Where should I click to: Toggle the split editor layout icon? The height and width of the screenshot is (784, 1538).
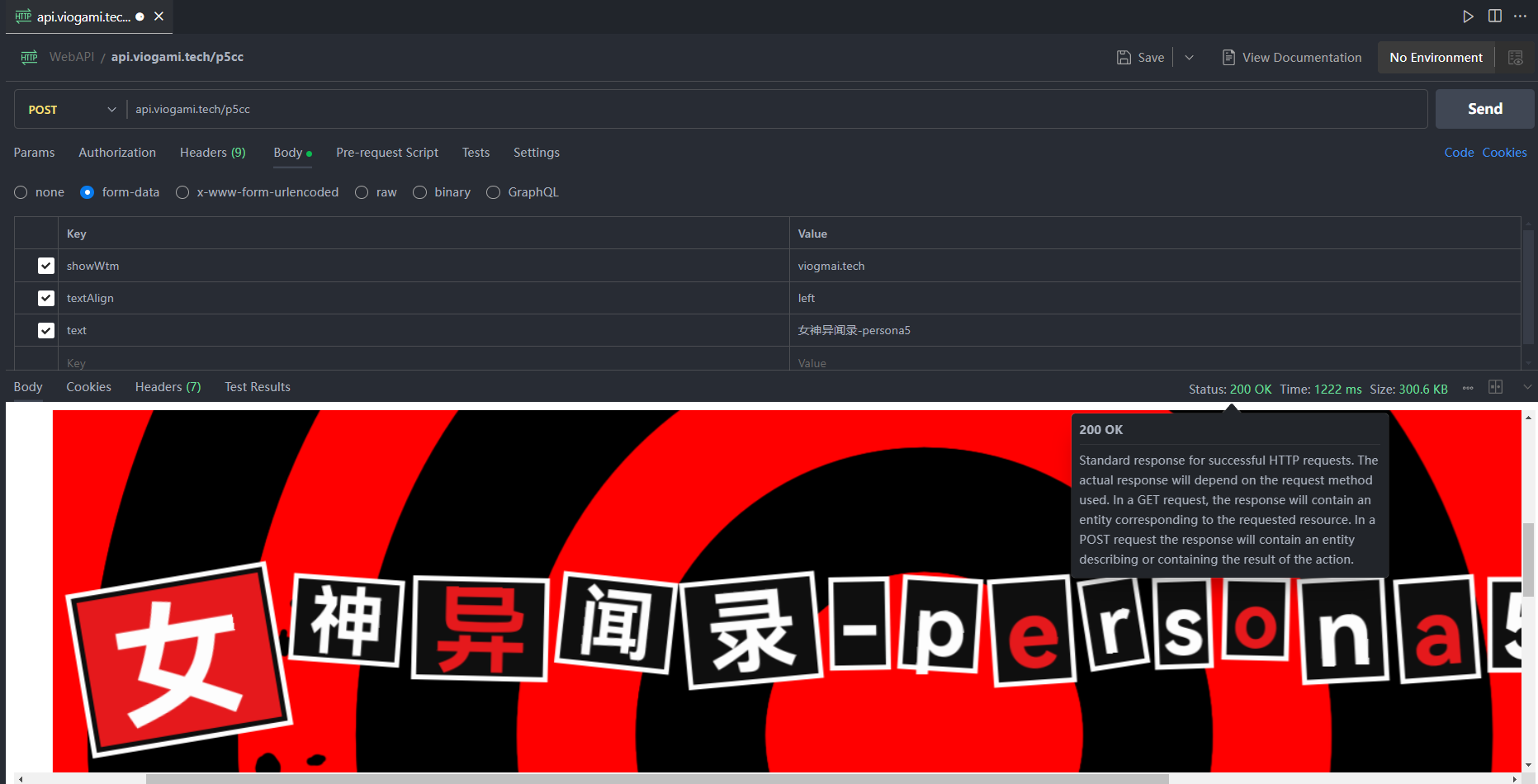click(1495, 17)
